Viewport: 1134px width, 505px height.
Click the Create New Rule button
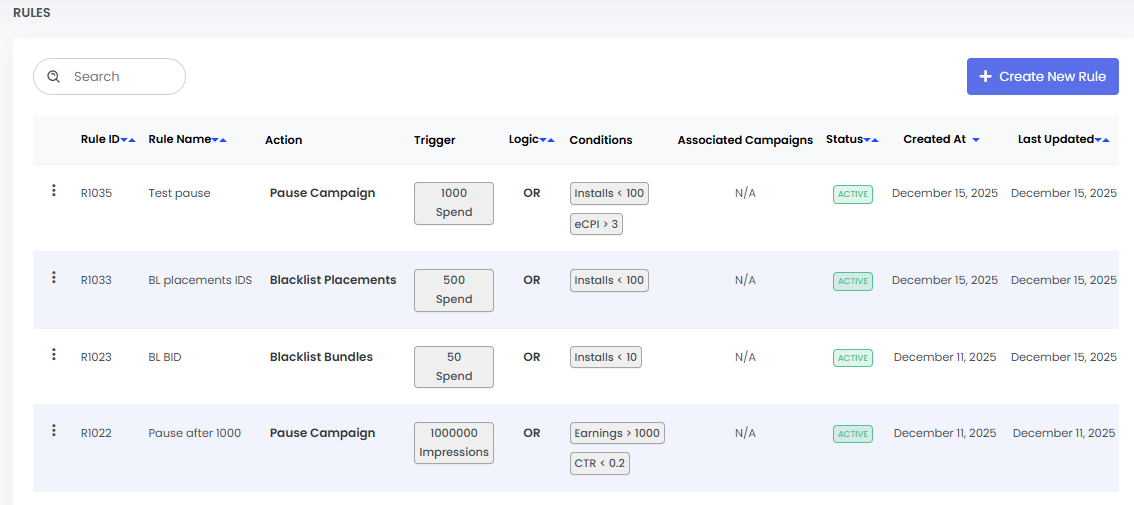pos(1042,77)
